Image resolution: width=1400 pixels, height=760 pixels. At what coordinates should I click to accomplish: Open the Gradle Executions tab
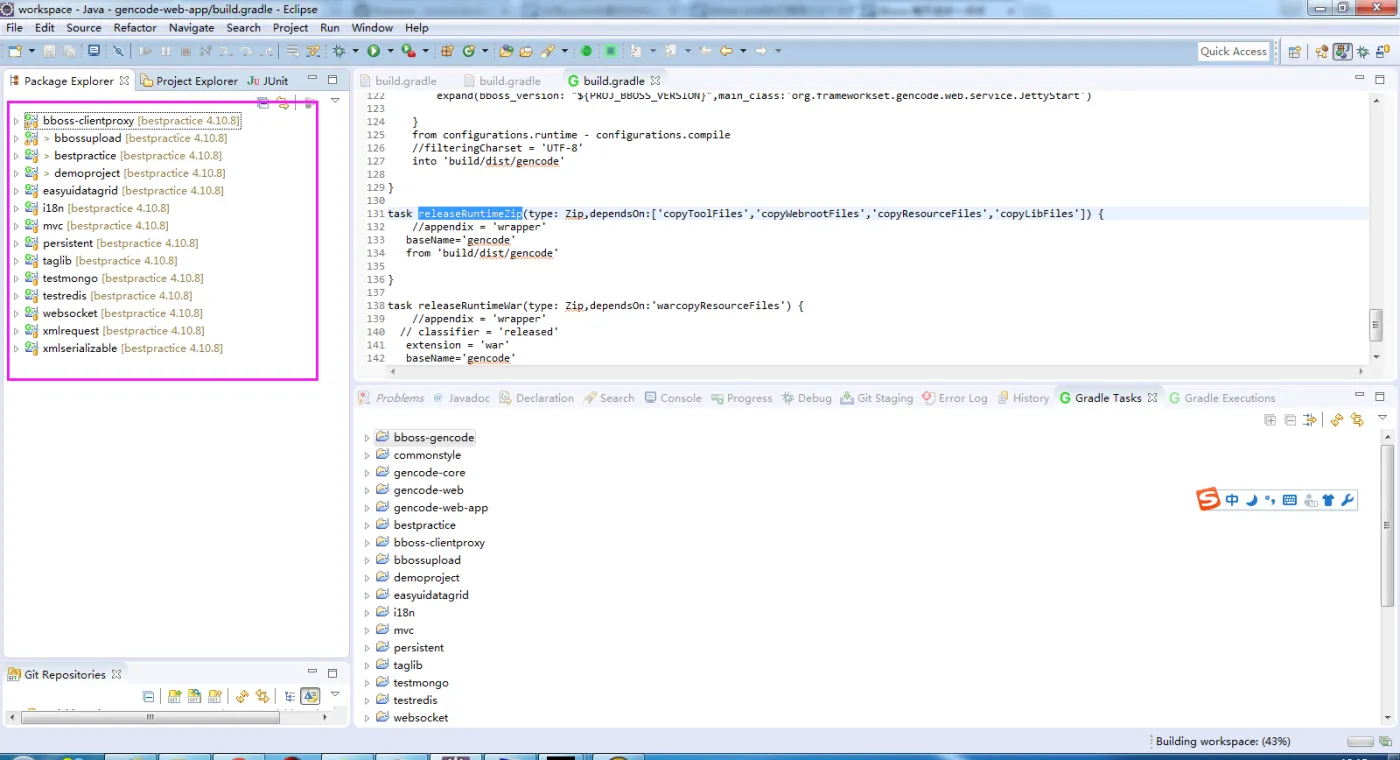click(1222, 398)
